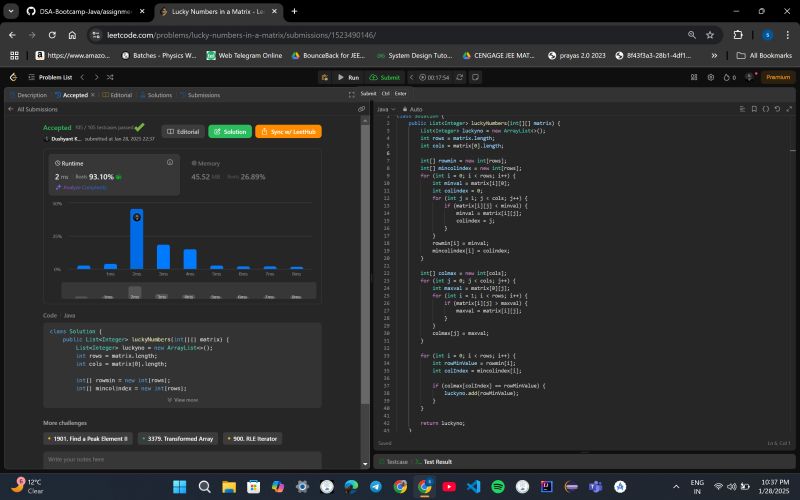Click Sync w/ LeetHub button
Viewport: 800px width, 500px height.
click(x=288, y=132)
